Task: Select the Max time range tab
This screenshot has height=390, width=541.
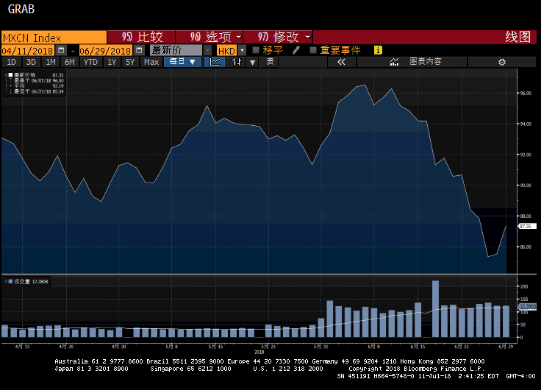Action: coord(151,62)
